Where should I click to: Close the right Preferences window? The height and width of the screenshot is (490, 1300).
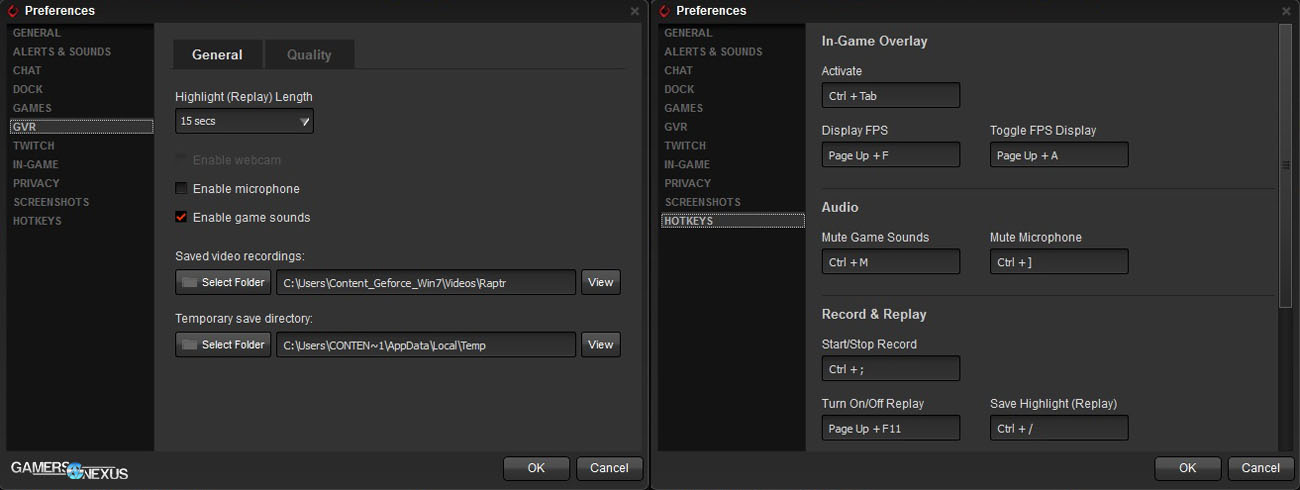click(x=1287, y=11)
